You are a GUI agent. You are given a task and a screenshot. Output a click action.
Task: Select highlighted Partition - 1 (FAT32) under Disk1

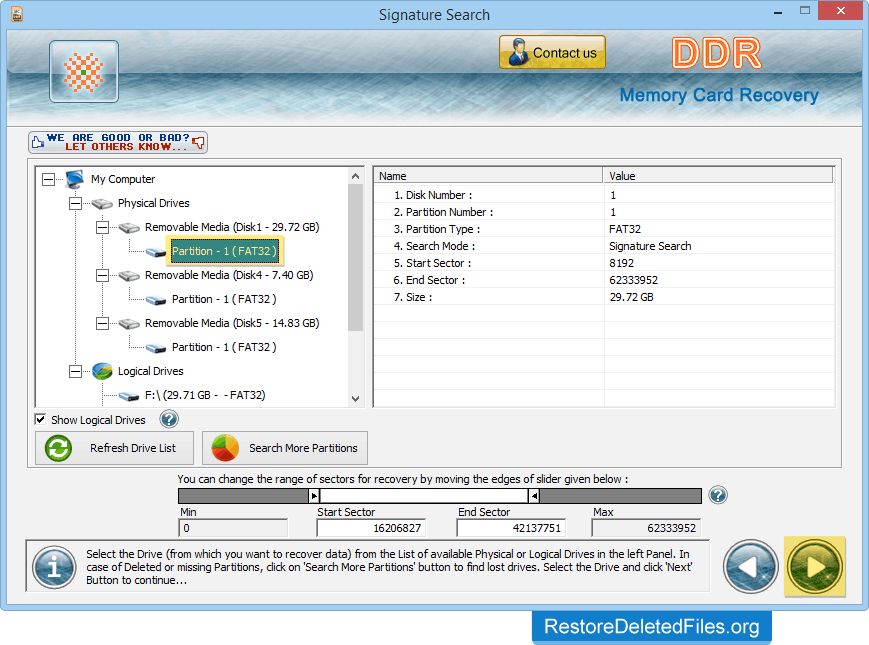tap(224, 251)
